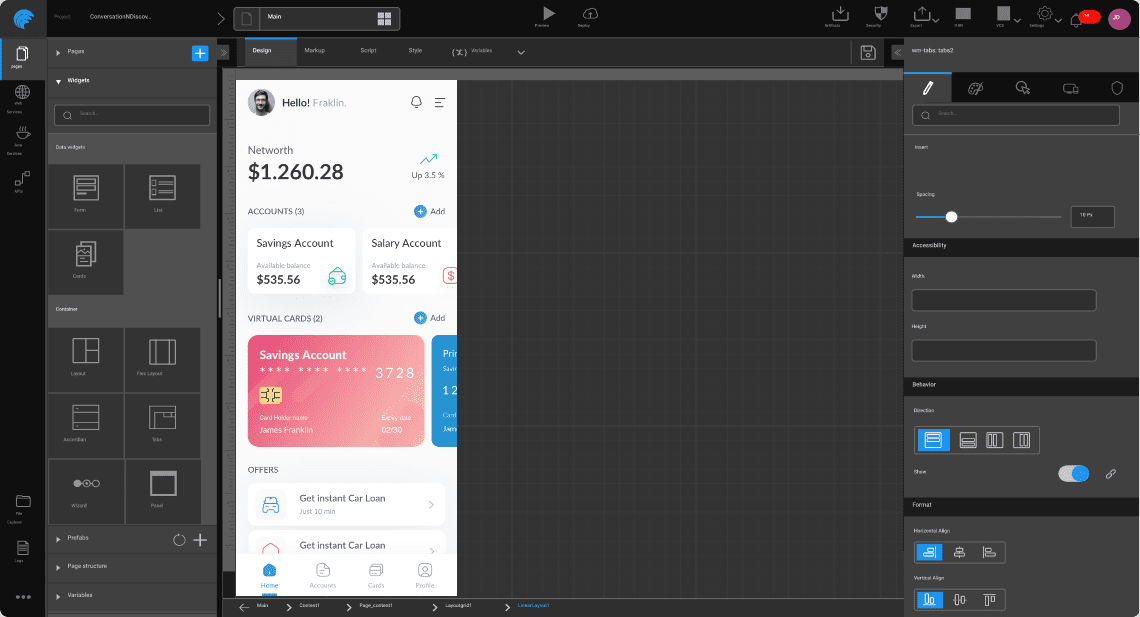Click the Artifacts import icon in the toolbar
The height and width of the screenshot is (617, 1140).
(840, 13)
